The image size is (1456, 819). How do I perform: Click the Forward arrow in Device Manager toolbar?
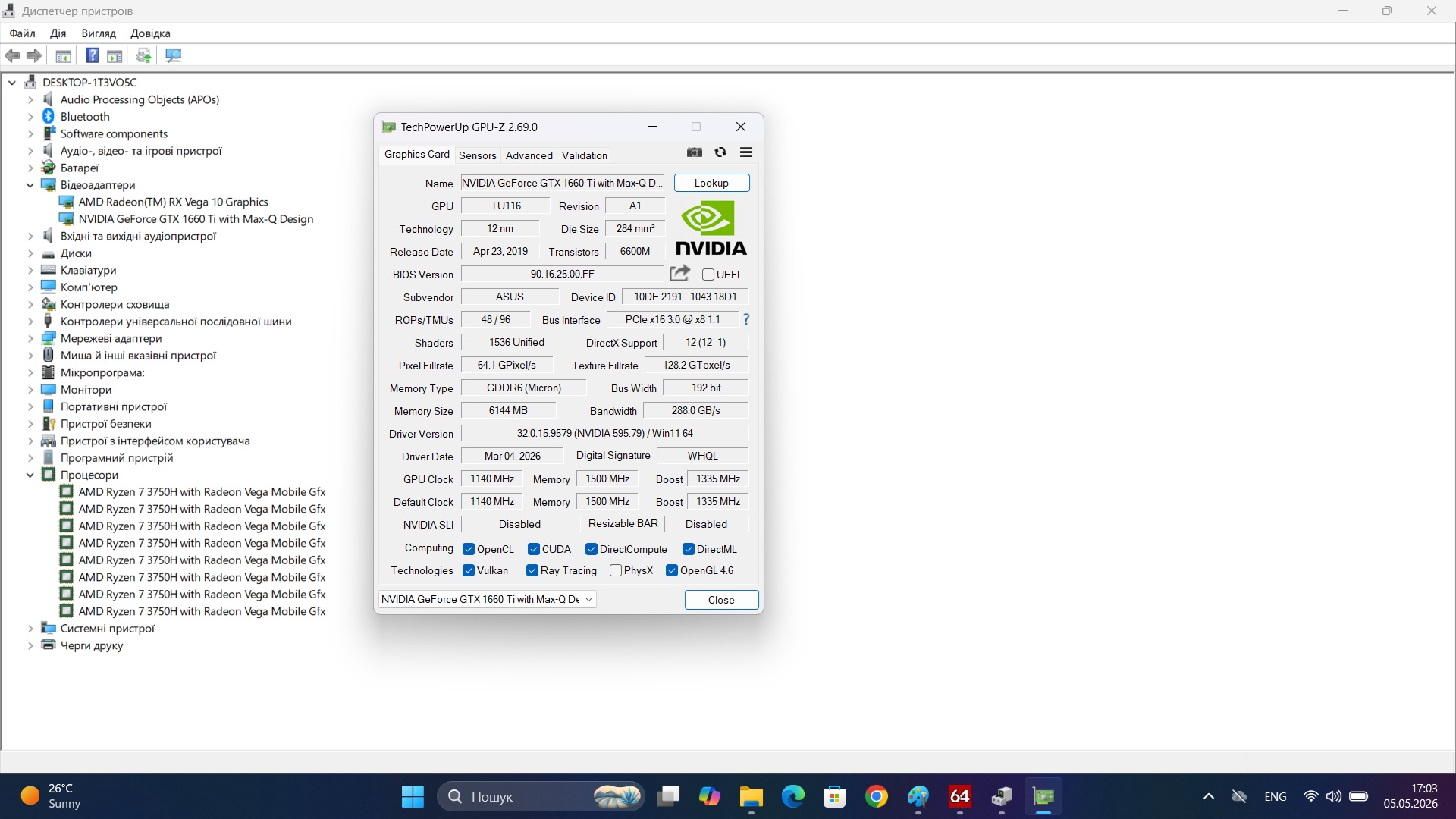pos(34,55)
